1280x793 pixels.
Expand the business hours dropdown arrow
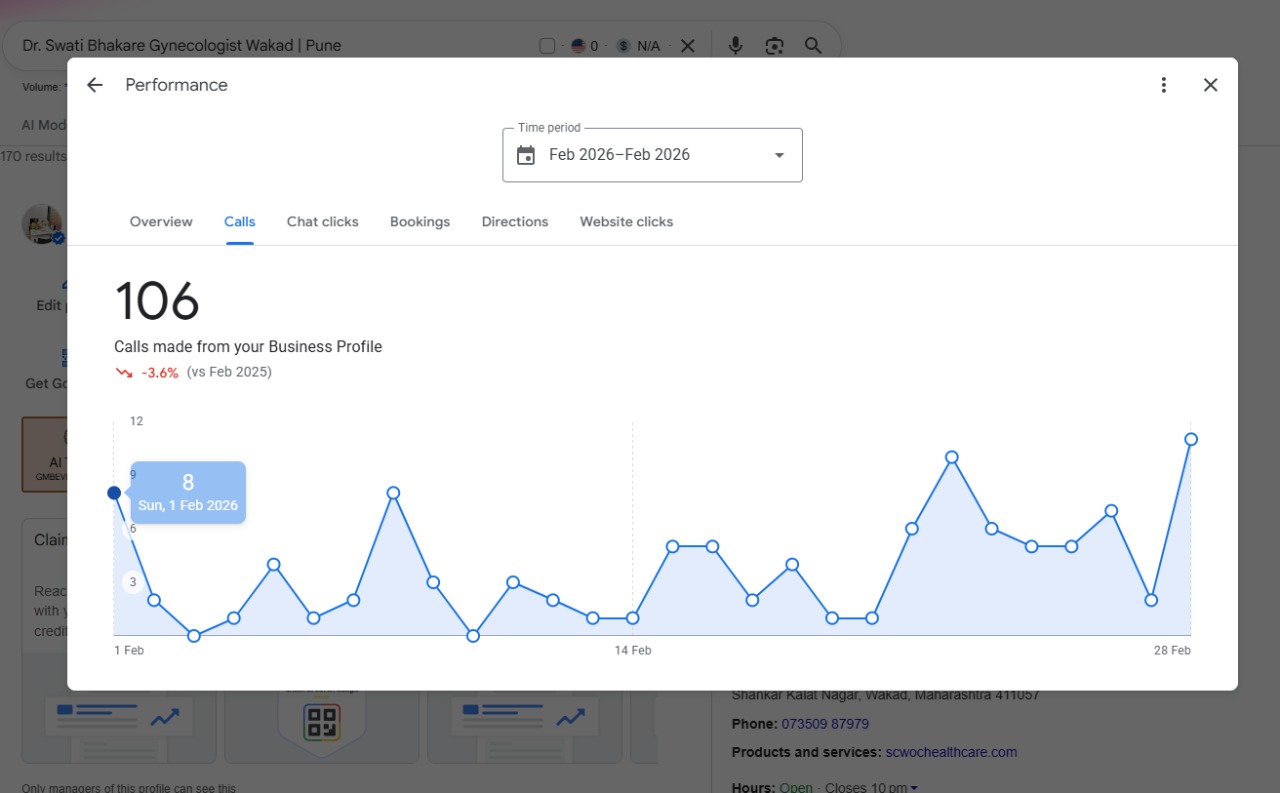coord(914,788)
